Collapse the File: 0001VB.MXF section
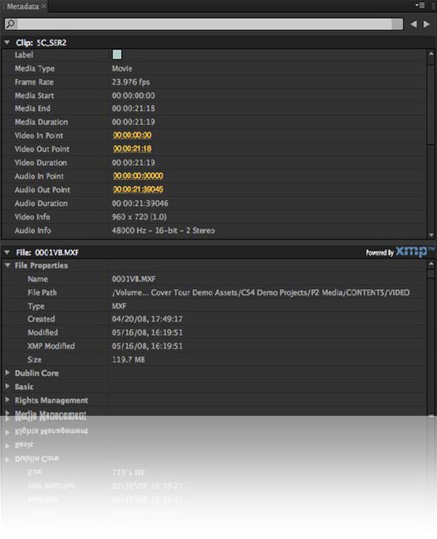Image resolution: width=437 pixels, height=539 pixels. (7, 252)
